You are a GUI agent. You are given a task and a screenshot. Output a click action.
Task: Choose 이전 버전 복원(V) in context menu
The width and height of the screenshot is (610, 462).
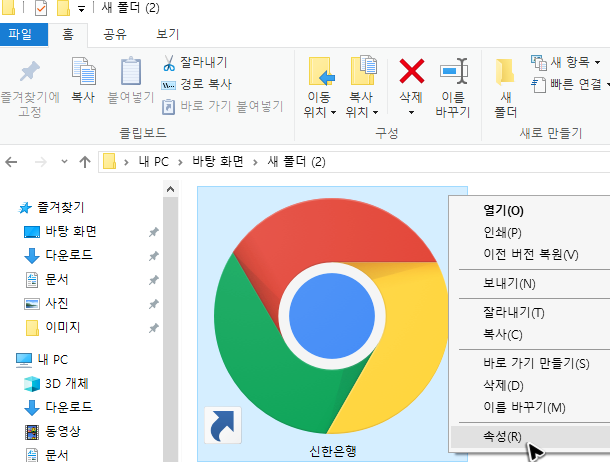pos(531,254)
